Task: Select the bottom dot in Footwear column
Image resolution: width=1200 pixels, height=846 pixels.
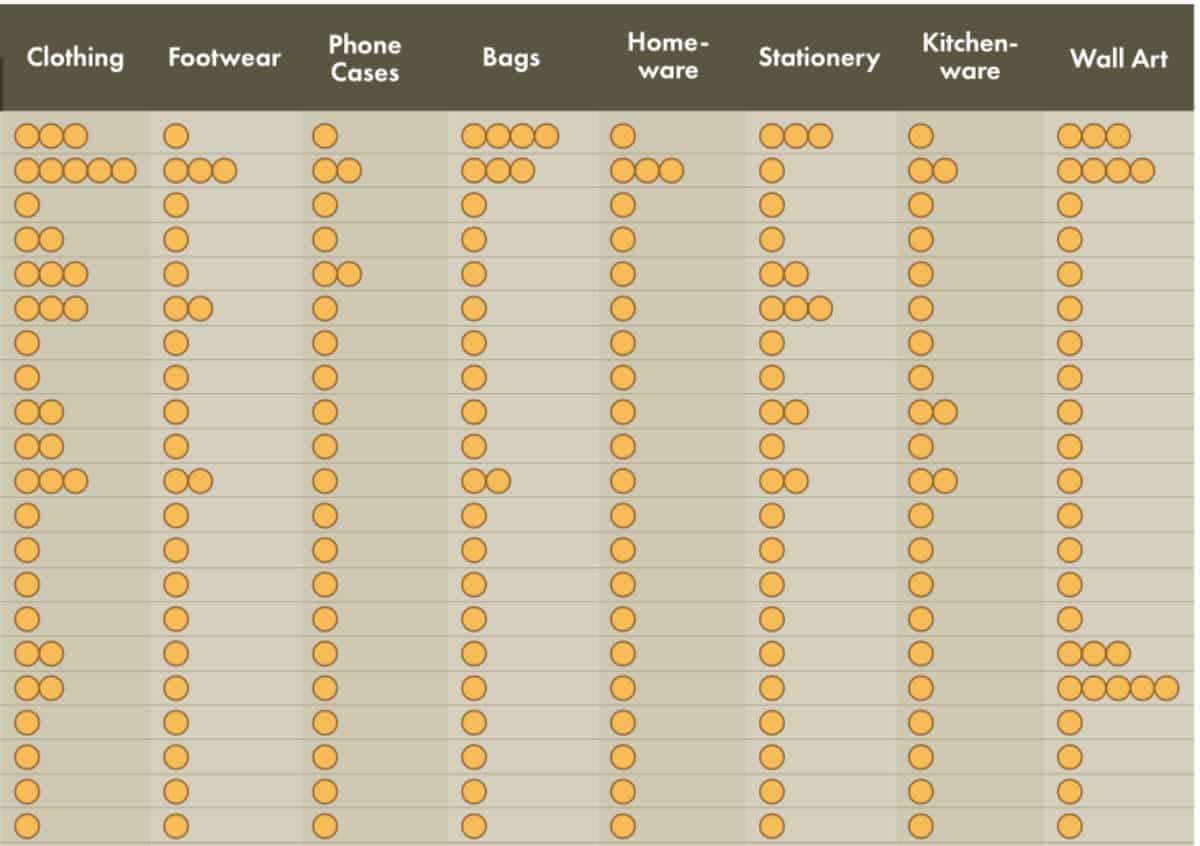Action: tap(176, 827)
